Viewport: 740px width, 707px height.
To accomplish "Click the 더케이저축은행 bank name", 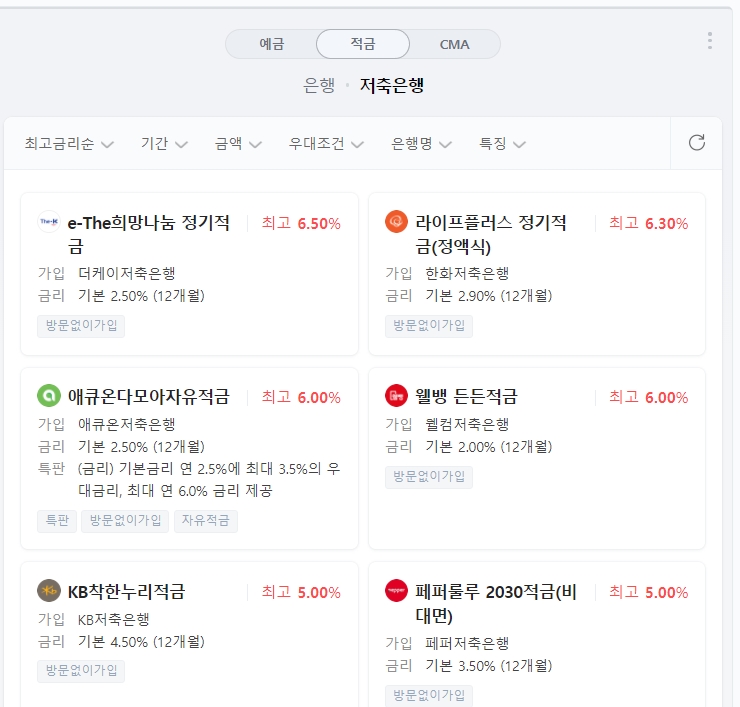I will (126, 273).
